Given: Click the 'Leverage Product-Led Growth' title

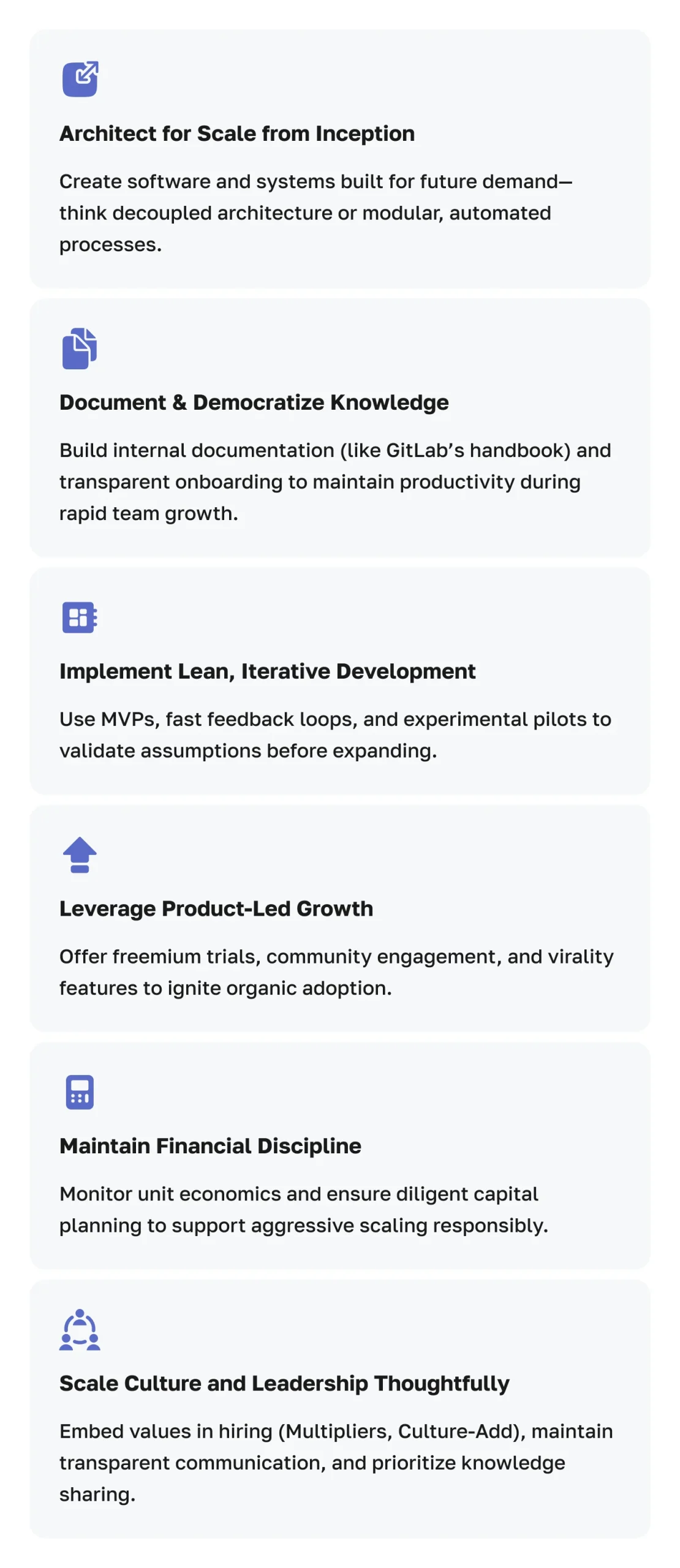Looking at the screenshot, I should tap(216, 908).
